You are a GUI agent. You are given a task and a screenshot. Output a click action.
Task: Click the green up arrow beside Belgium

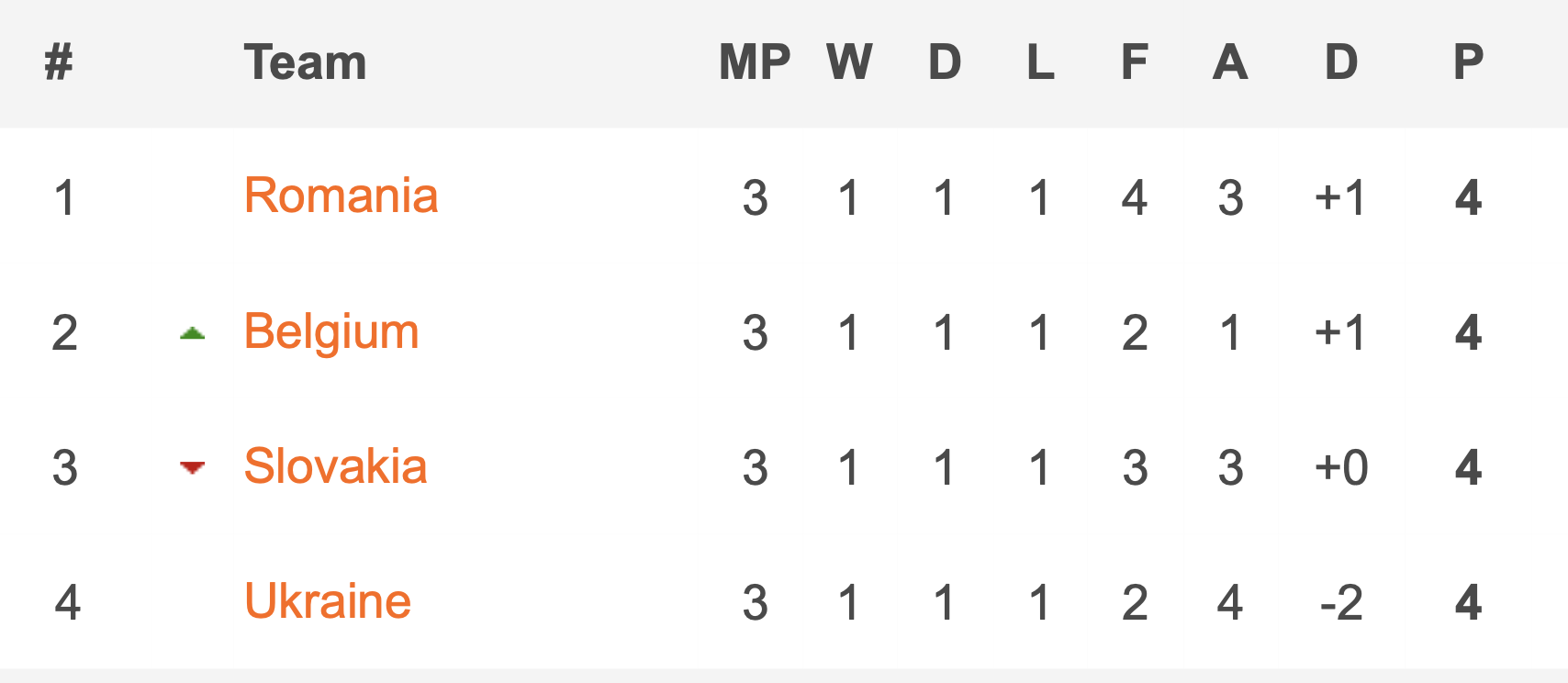click(x=192, y=334)
